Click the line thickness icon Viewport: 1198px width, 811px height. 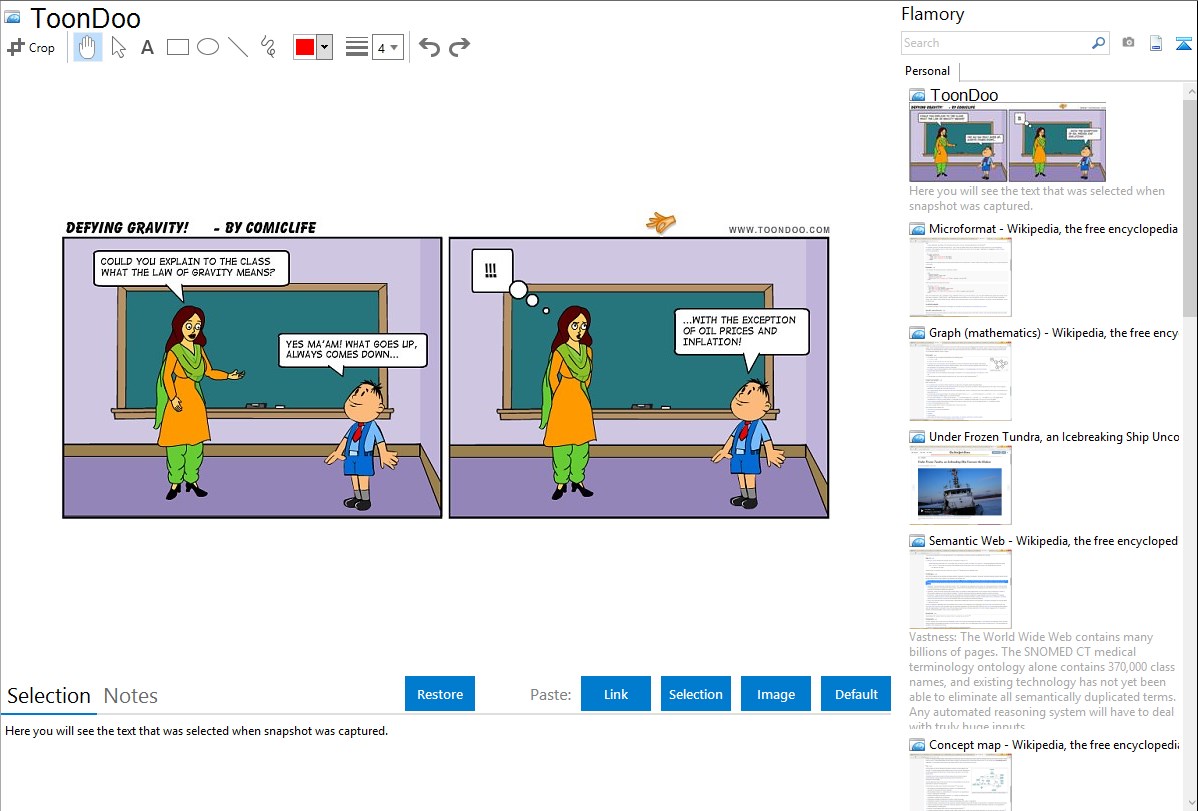pos(357,47)
